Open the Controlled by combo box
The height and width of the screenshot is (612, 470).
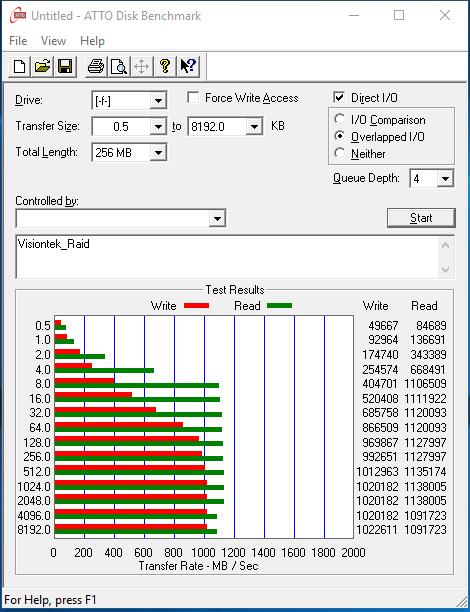tap(121, 218)
